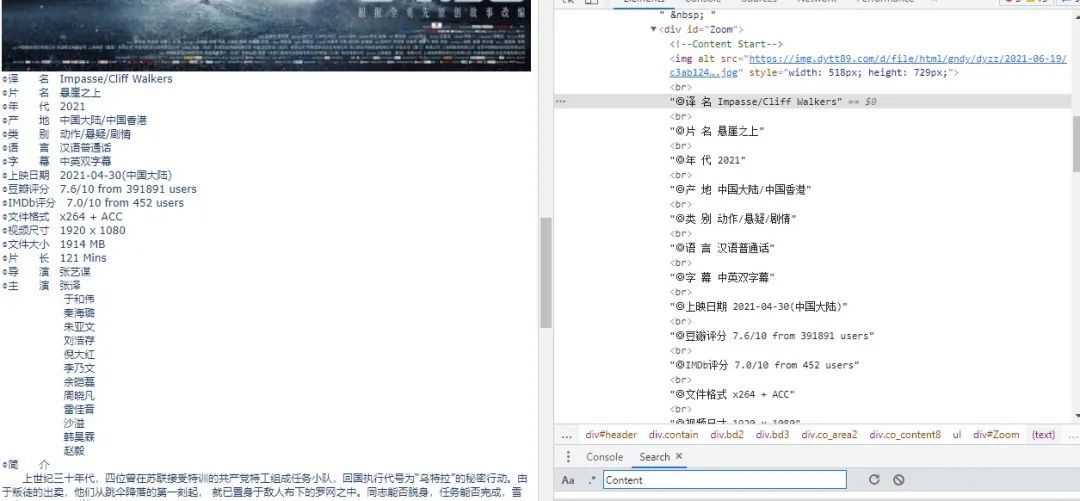Select div.bd2 breadcrumb
Image resolution: width=1080 pixels, height=501 pixels.
(727, 435)
